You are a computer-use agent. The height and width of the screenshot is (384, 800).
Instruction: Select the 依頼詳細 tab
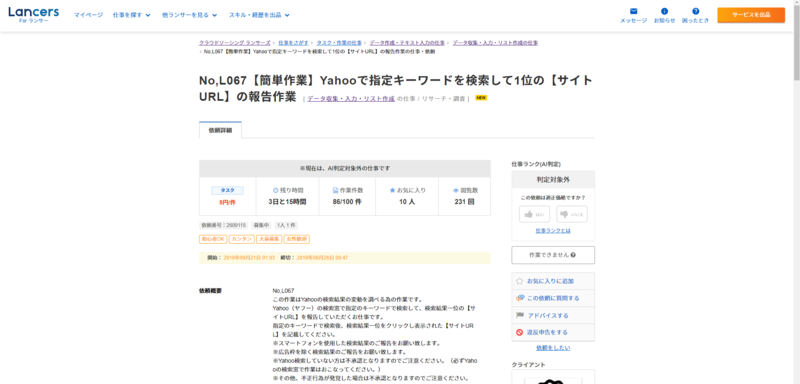tap(220, 130)
